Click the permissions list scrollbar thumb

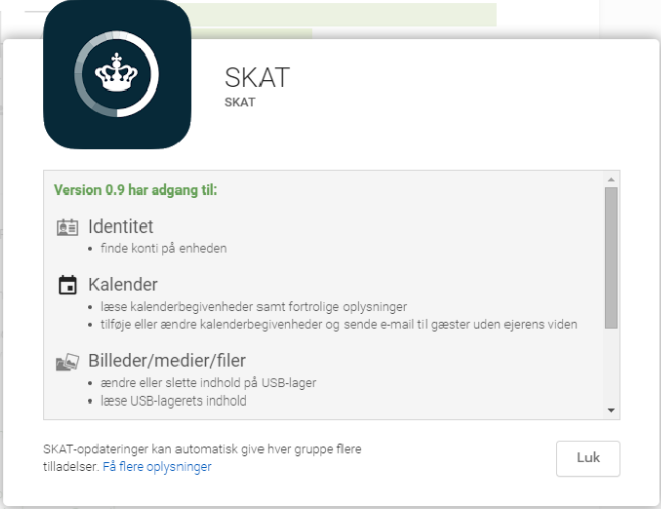(x=611, y=258)
